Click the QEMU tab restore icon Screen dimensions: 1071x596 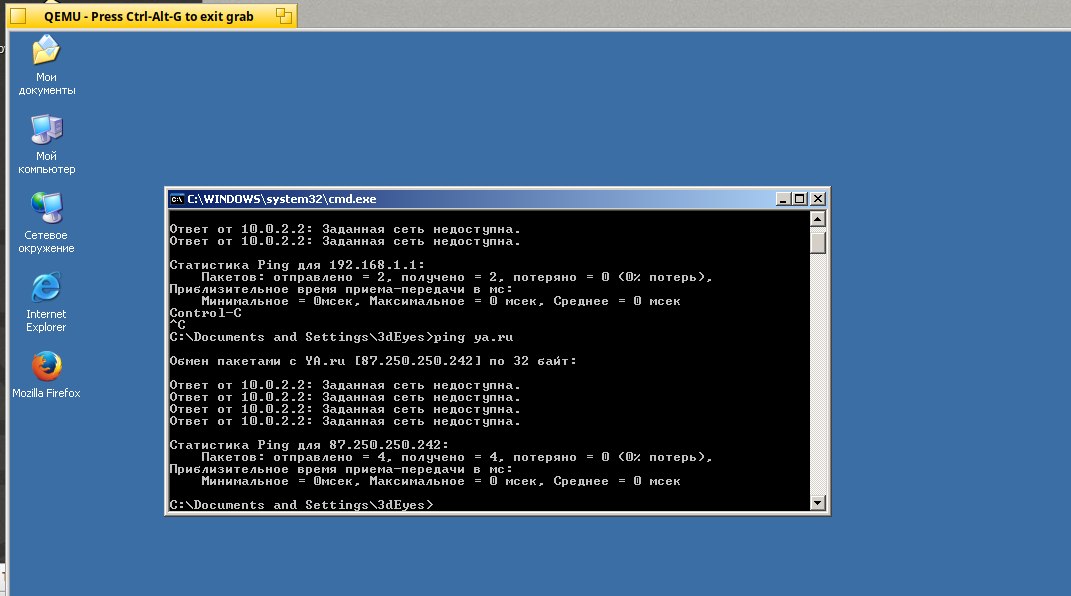(284, 16)
